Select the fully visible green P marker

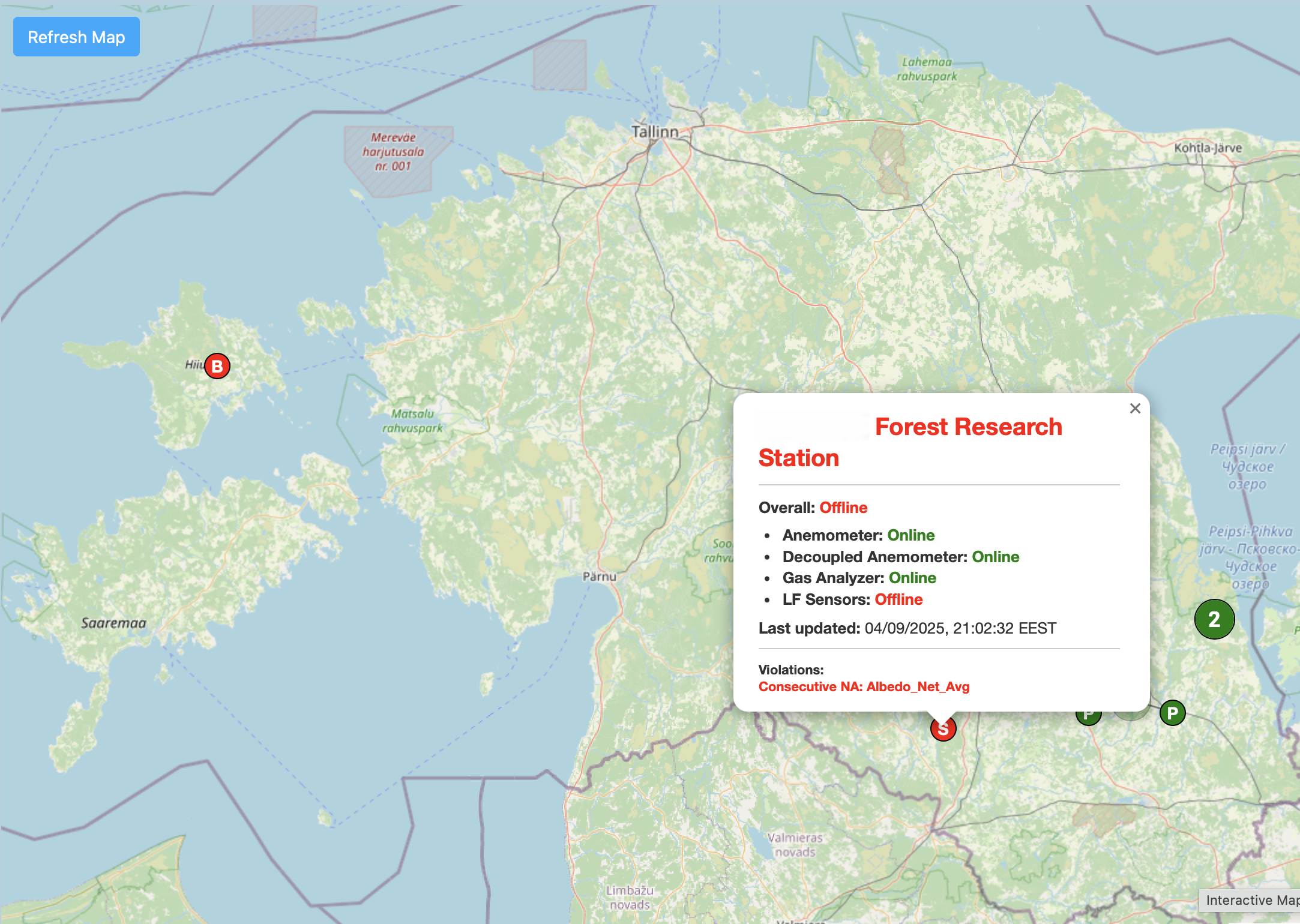[1172, 713]
